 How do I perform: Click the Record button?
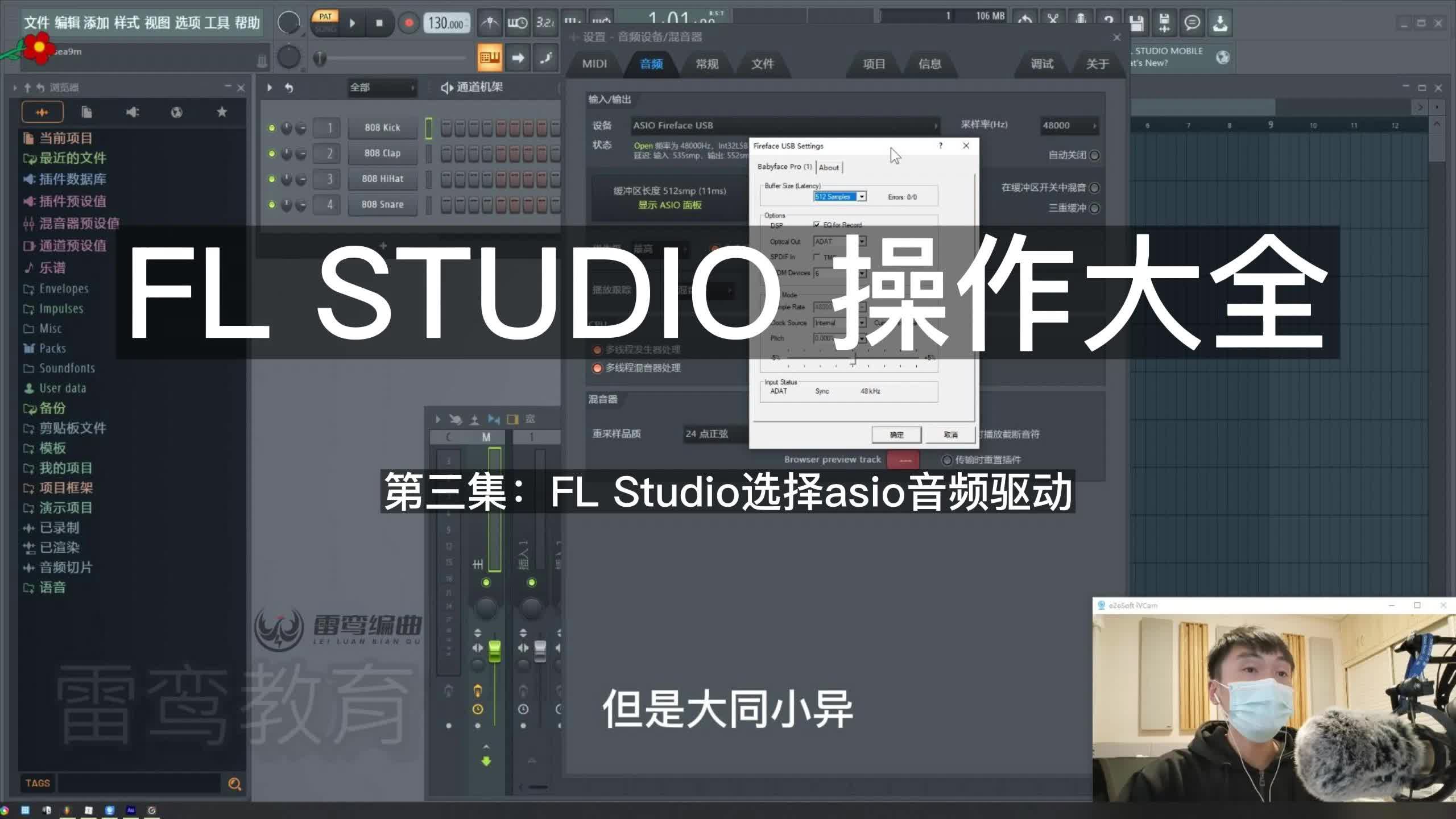pos(408,23)
